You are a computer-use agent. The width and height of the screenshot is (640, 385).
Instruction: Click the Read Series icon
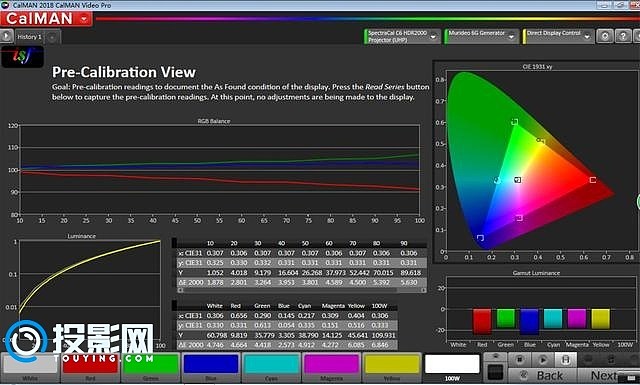point(566,360)
